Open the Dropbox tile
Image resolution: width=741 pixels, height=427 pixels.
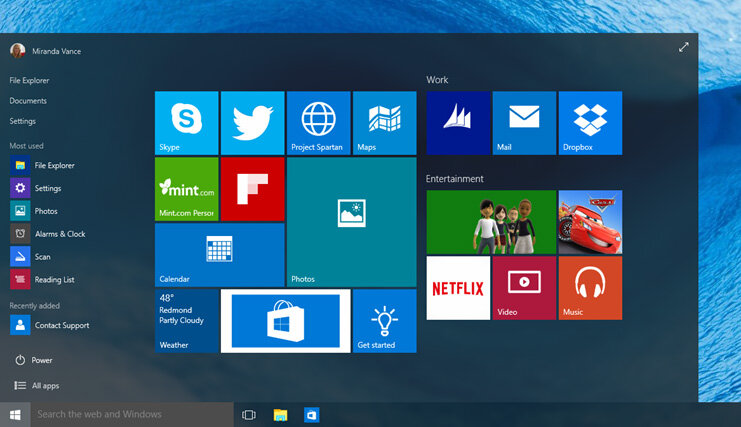[590, 123]
